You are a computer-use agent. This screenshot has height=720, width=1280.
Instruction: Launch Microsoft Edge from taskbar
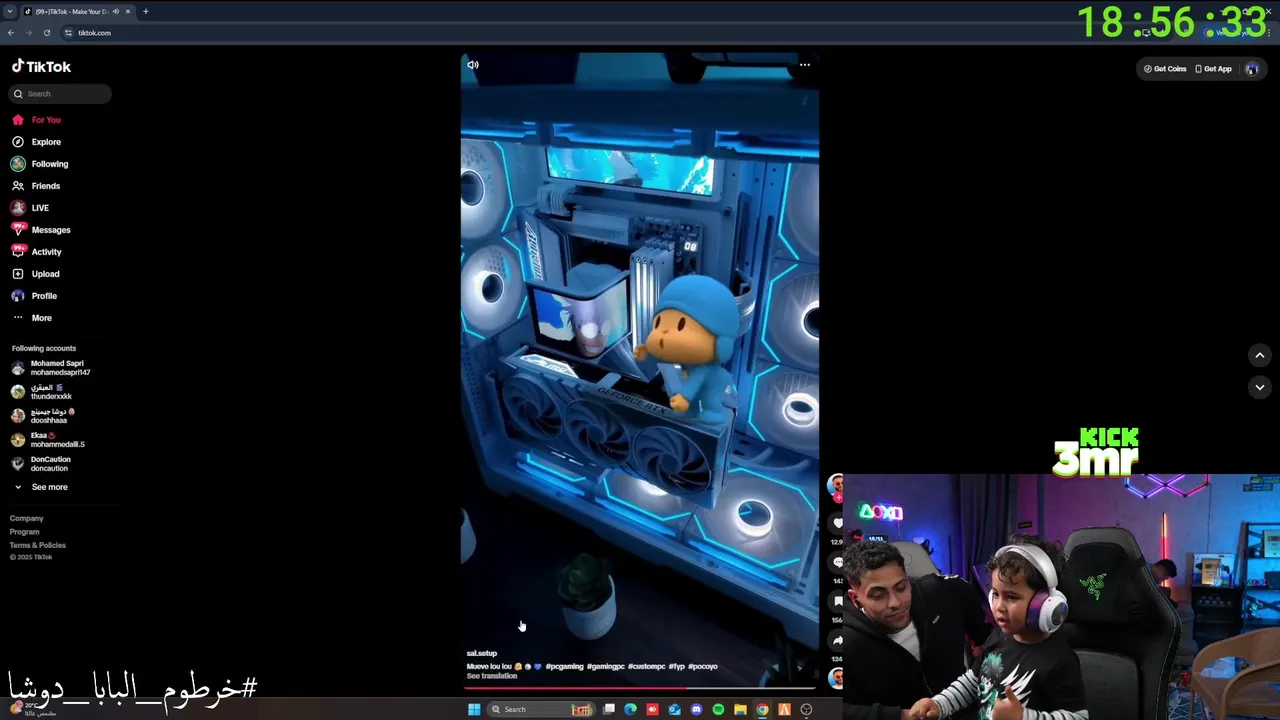click(630, 710)
